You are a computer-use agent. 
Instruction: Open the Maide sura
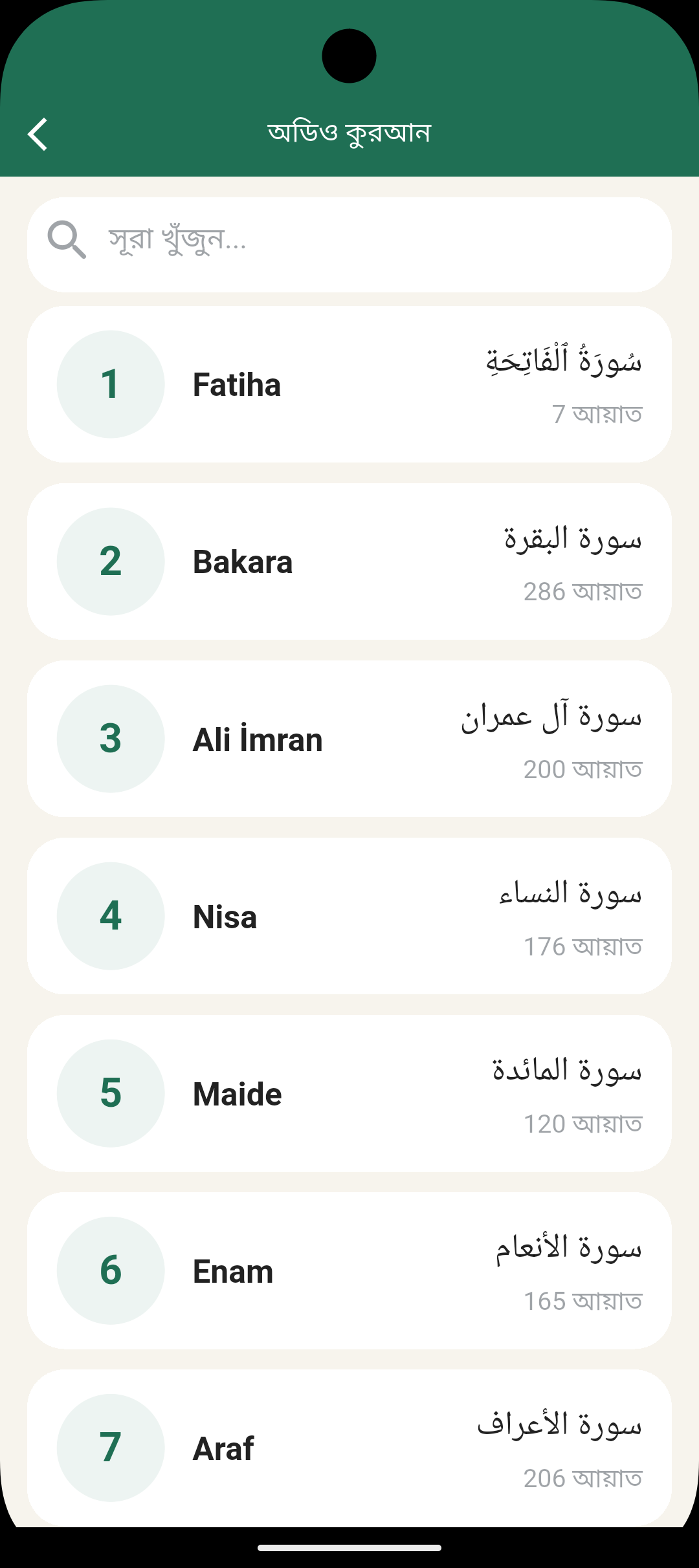349,1093
